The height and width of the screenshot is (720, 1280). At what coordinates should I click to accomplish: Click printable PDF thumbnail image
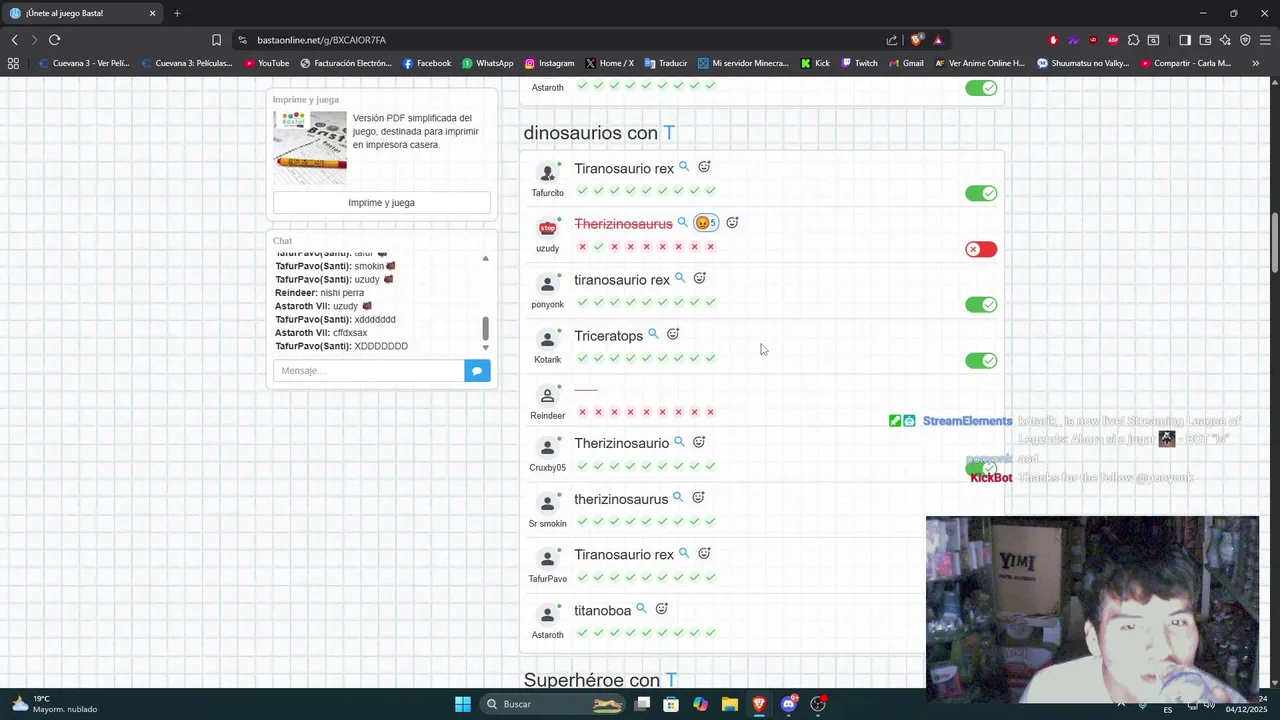pyautogui.click(x=310, y=147)
